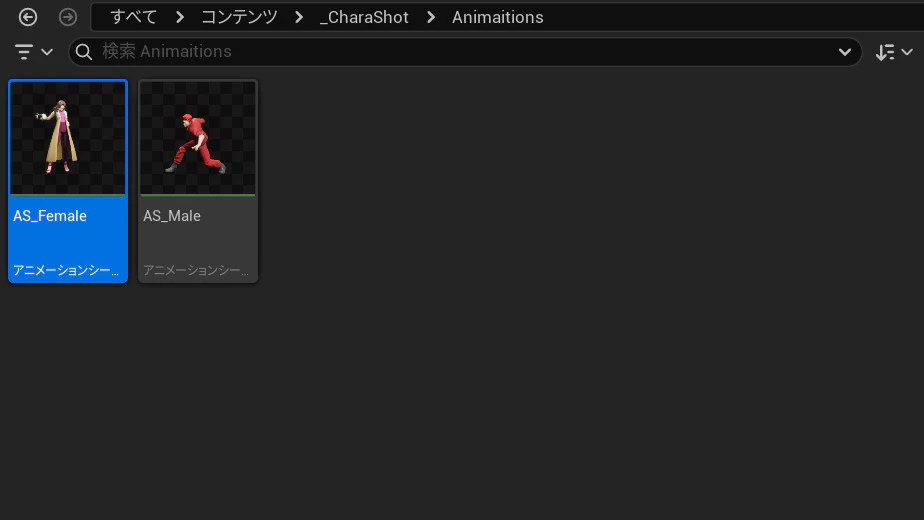Open the filter options icon

pos(24,52)
